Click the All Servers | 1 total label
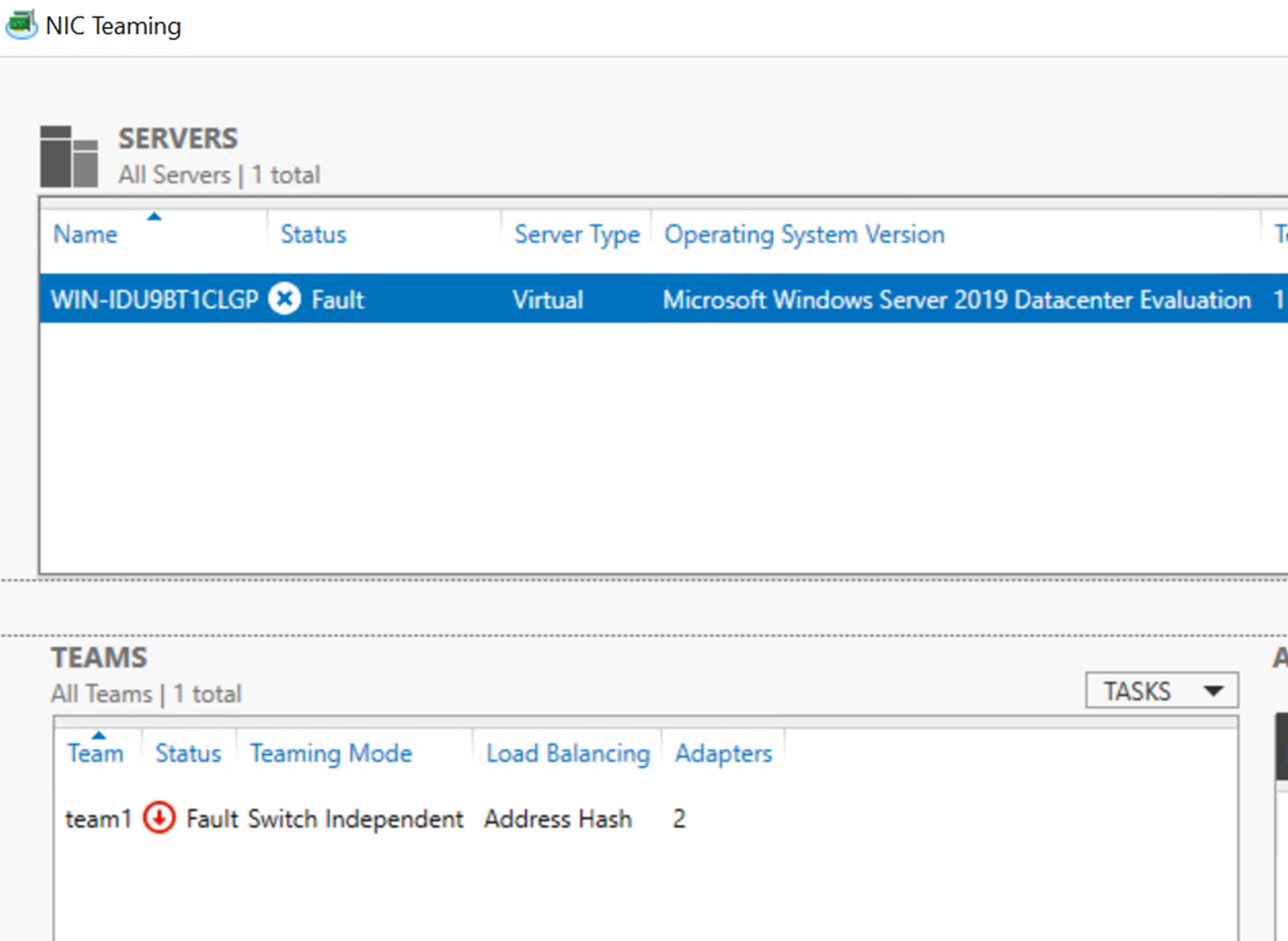The image size is (1288, 941). [220, 175]
